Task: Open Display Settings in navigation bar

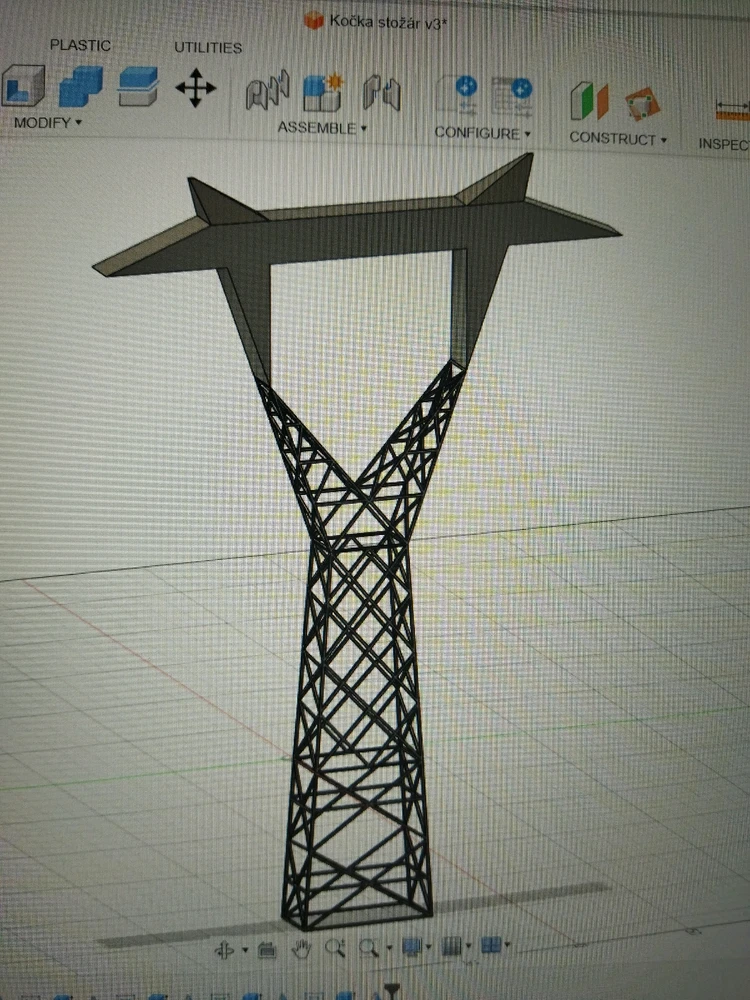Action: [411, 946]
